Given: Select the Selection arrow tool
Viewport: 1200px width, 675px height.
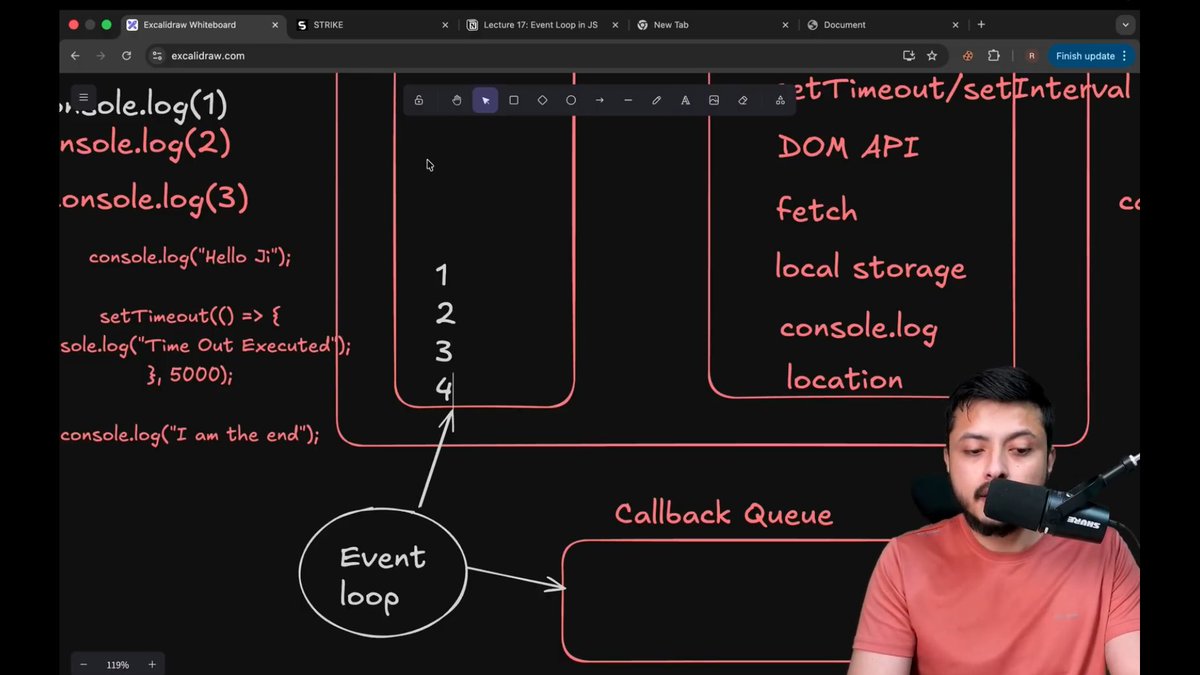Looking at the screenshot, I should (x=485, y=100).
